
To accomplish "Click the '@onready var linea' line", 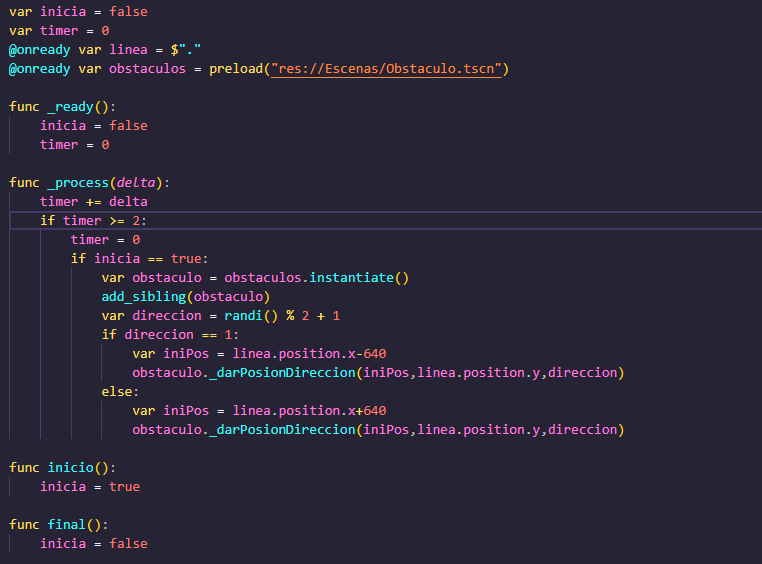I will [104, 50].
